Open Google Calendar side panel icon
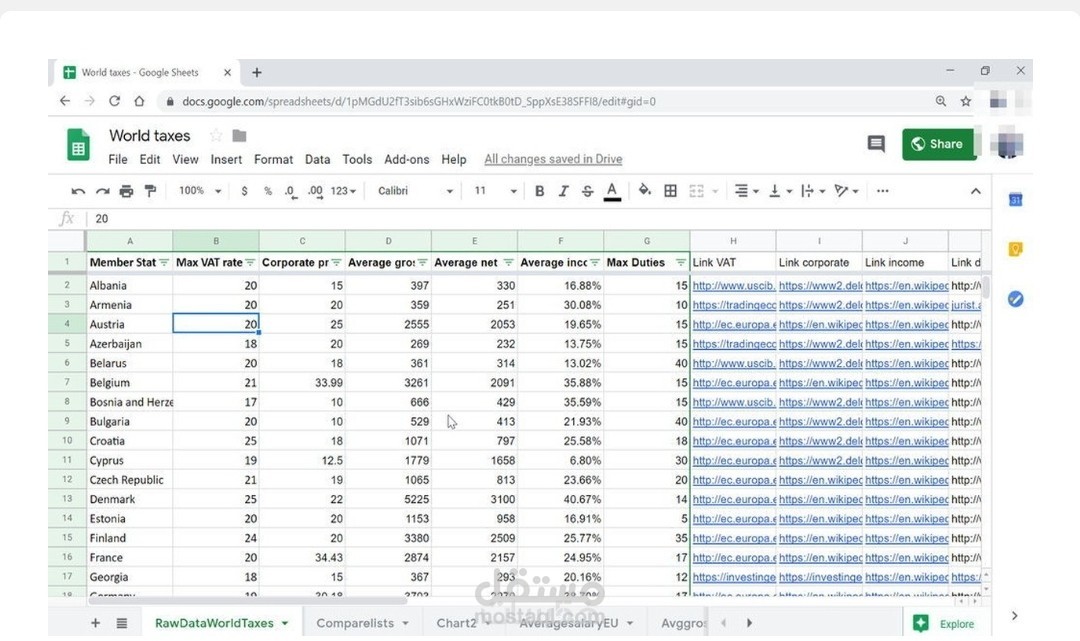The height and width of the screenshot is (641, 1080). (1015, 200)
